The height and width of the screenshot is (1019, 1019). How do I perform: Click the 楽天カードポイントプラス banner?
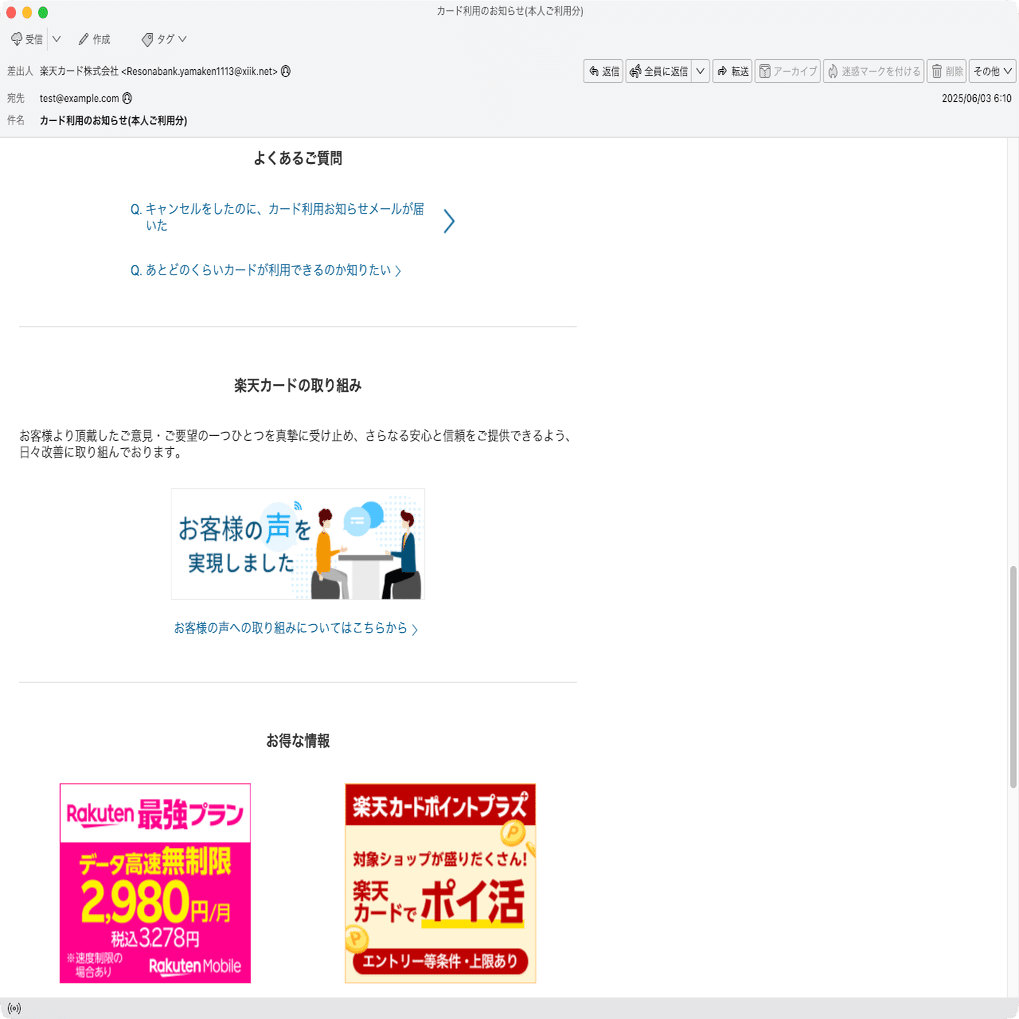coord(440,883)
